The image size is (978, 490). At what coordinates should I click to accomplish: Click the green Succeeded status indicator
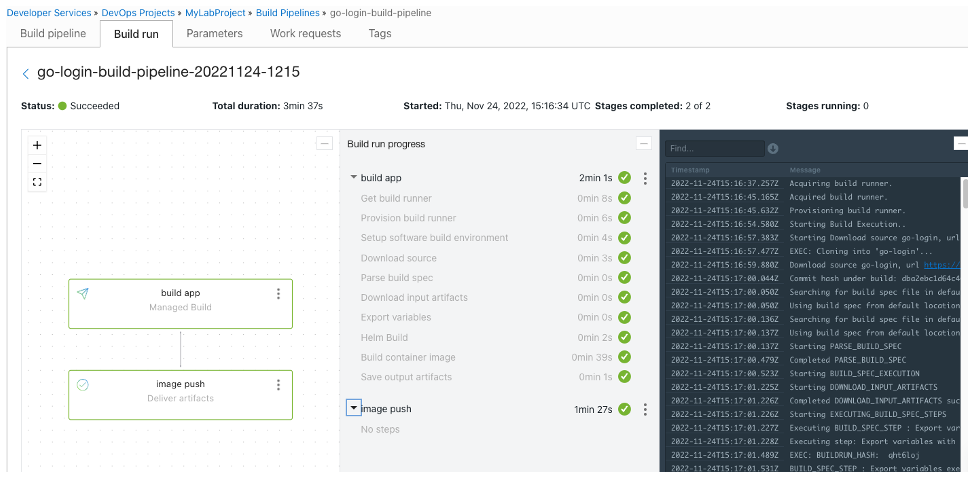click(62, 106)
